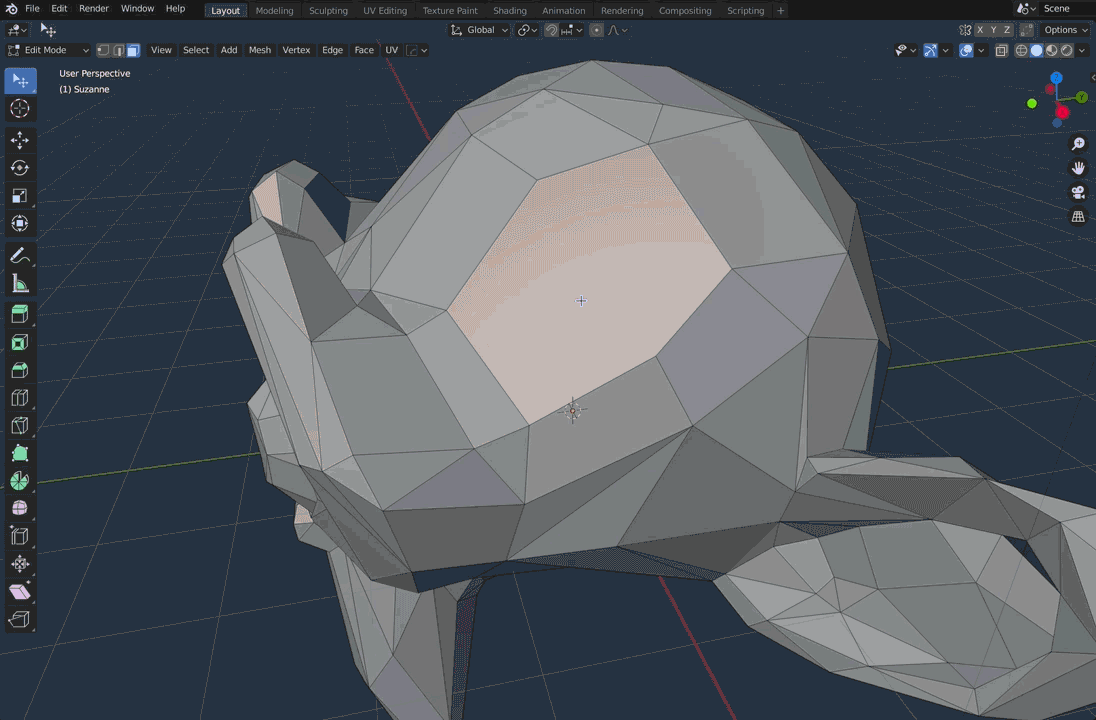Activate the Scale tool
The height and width of the screenshot is (720, 1096).
20,196
